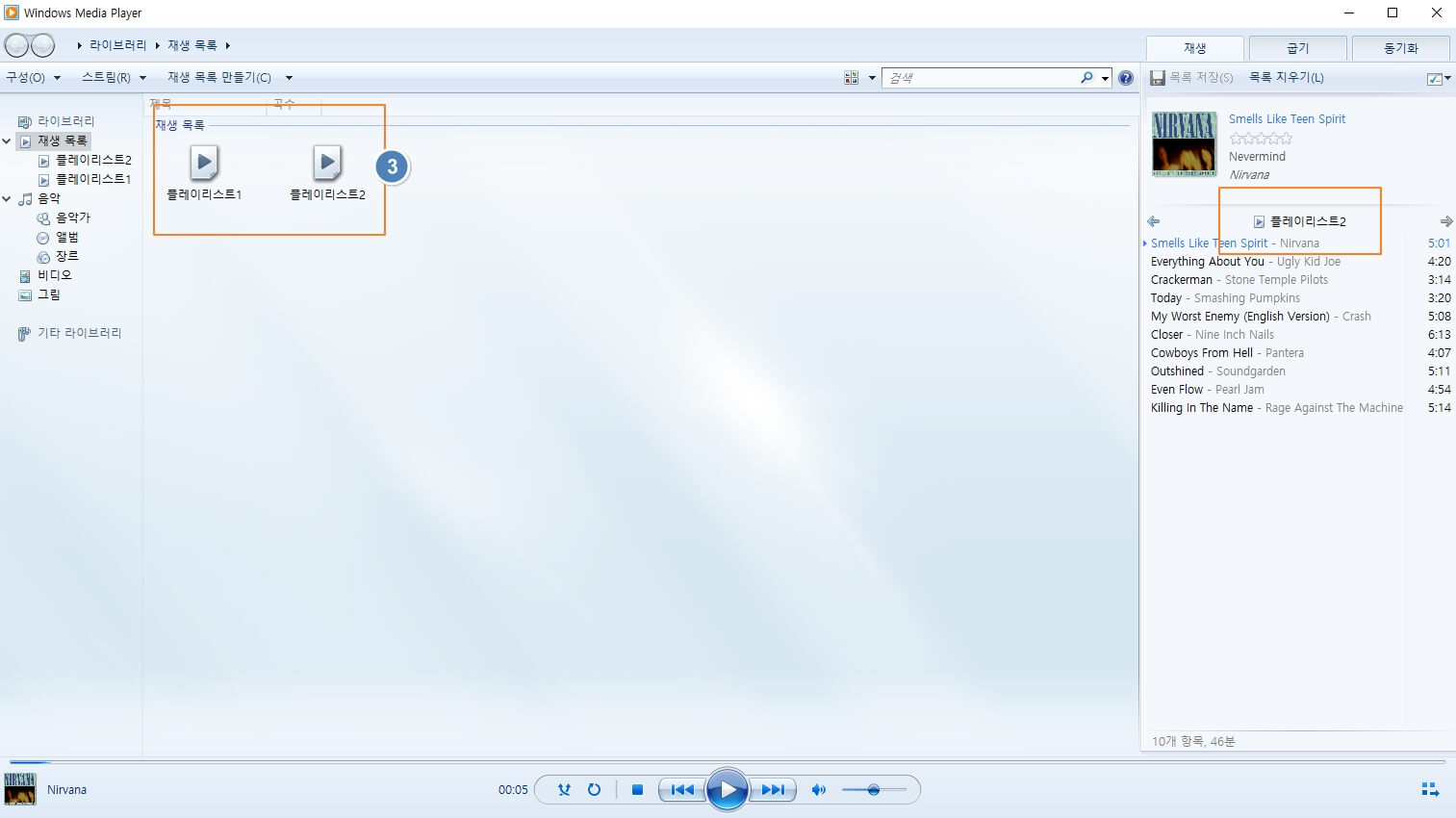The height and width of the screenshot is (818, 1456).
Task: Expand breadcrumb arrow after 재생 목록
Action: click(228, 45)
